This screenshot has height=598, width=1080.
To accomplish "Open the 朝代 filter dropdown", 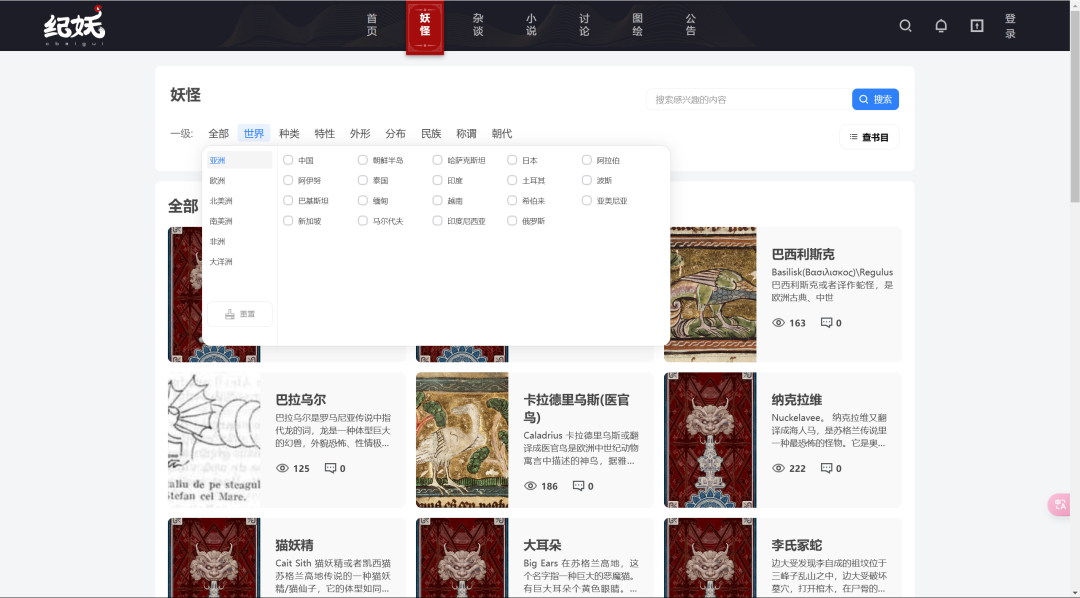I will 502,134.
